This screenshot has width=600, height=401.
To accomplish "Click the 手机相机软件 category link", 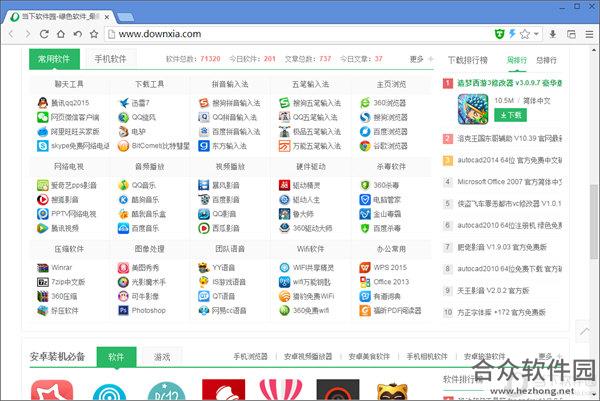I will point(427,357).
